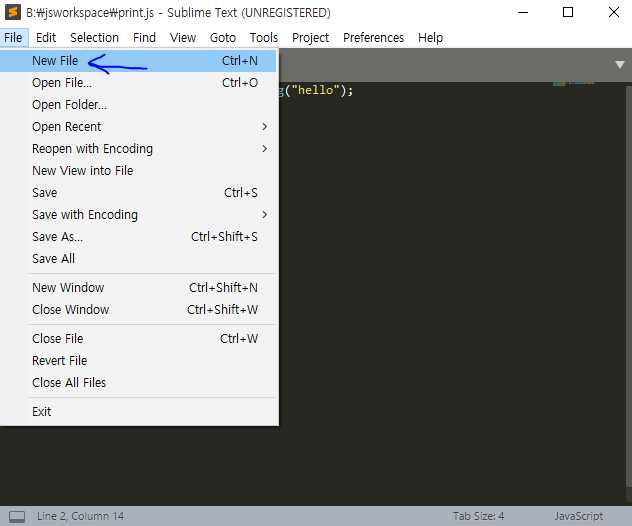Viewport: 632px width, 526px height.
Task: Change JavaScript syntax in status bar
Action: (x=579, y=516)
